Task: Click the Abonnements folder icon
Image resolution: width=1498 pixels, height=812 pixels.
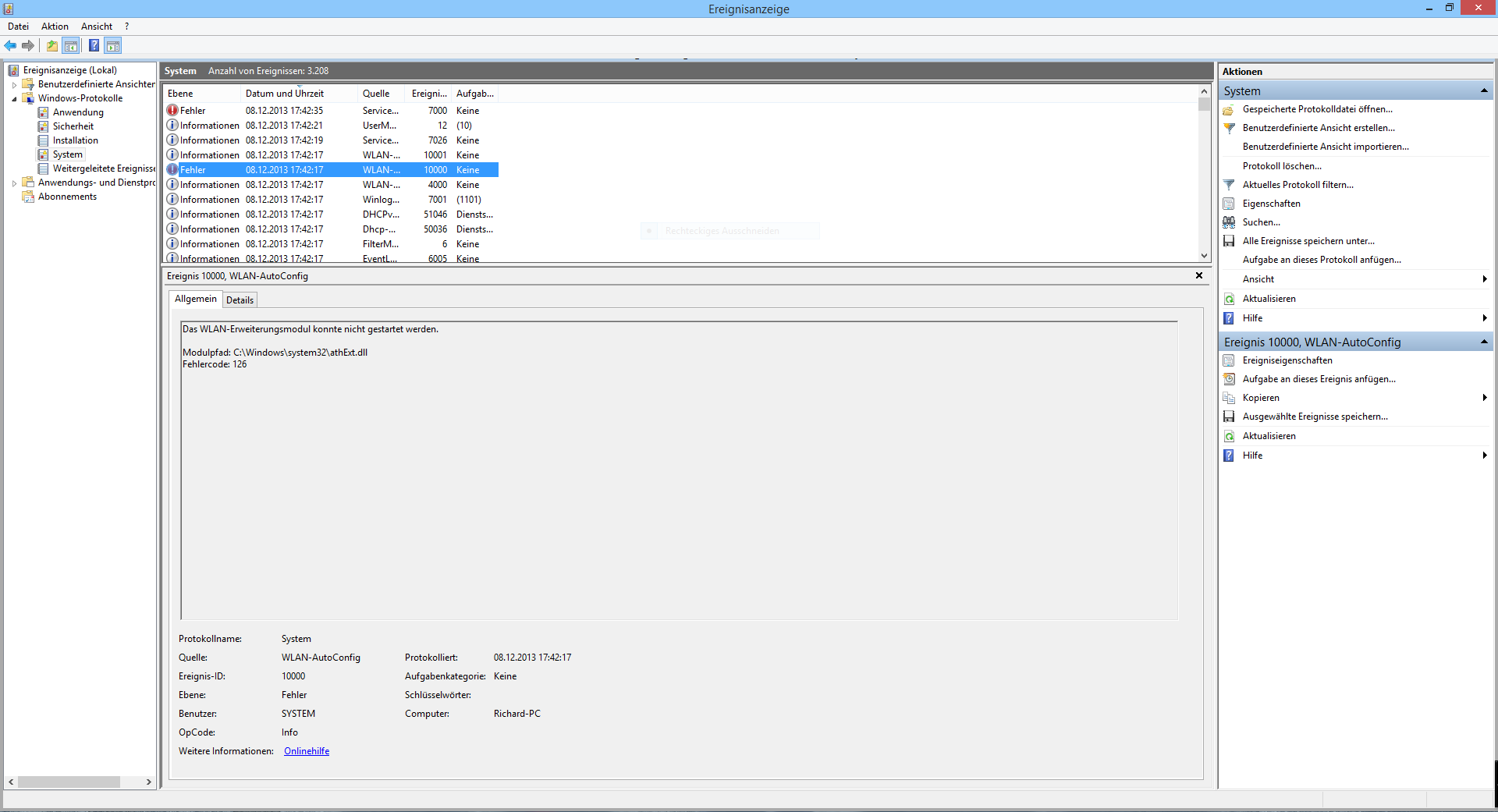Action: tap(28, 197)
